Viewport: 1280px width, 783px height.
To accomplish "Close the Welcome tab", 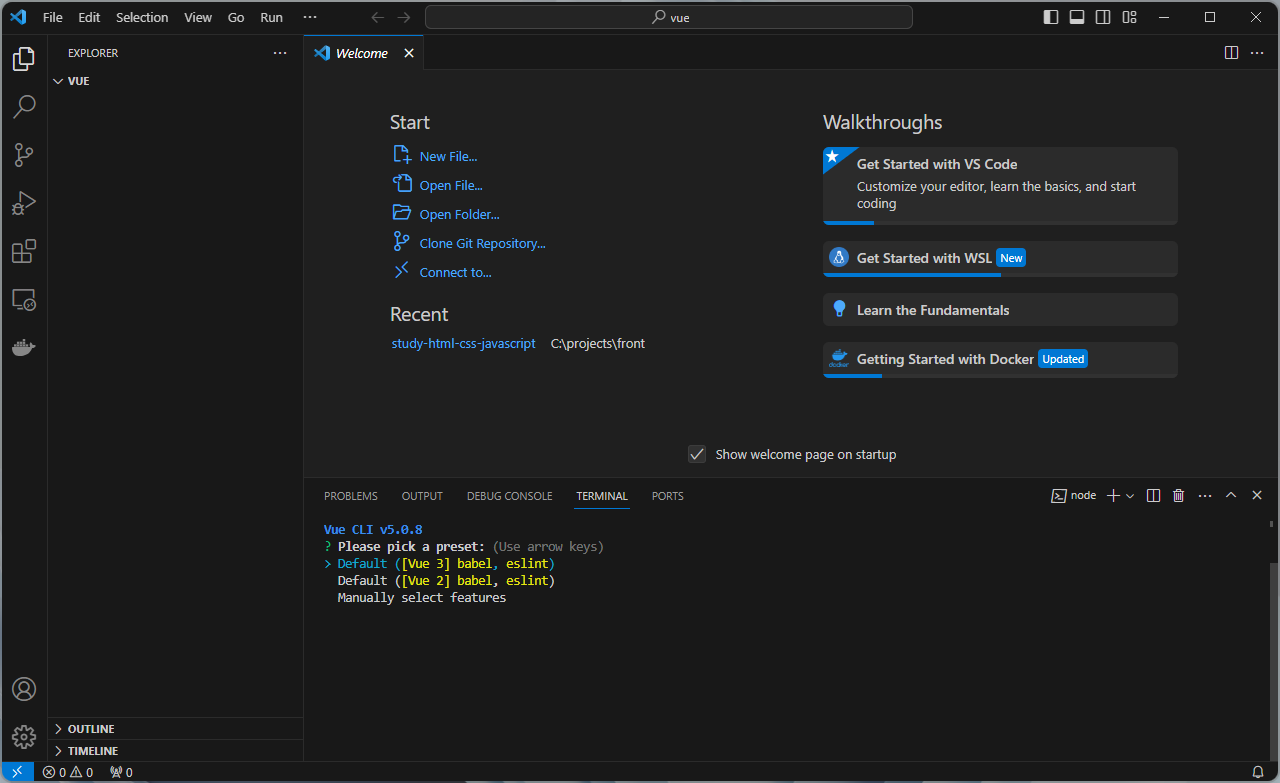I will pos(408,53).
